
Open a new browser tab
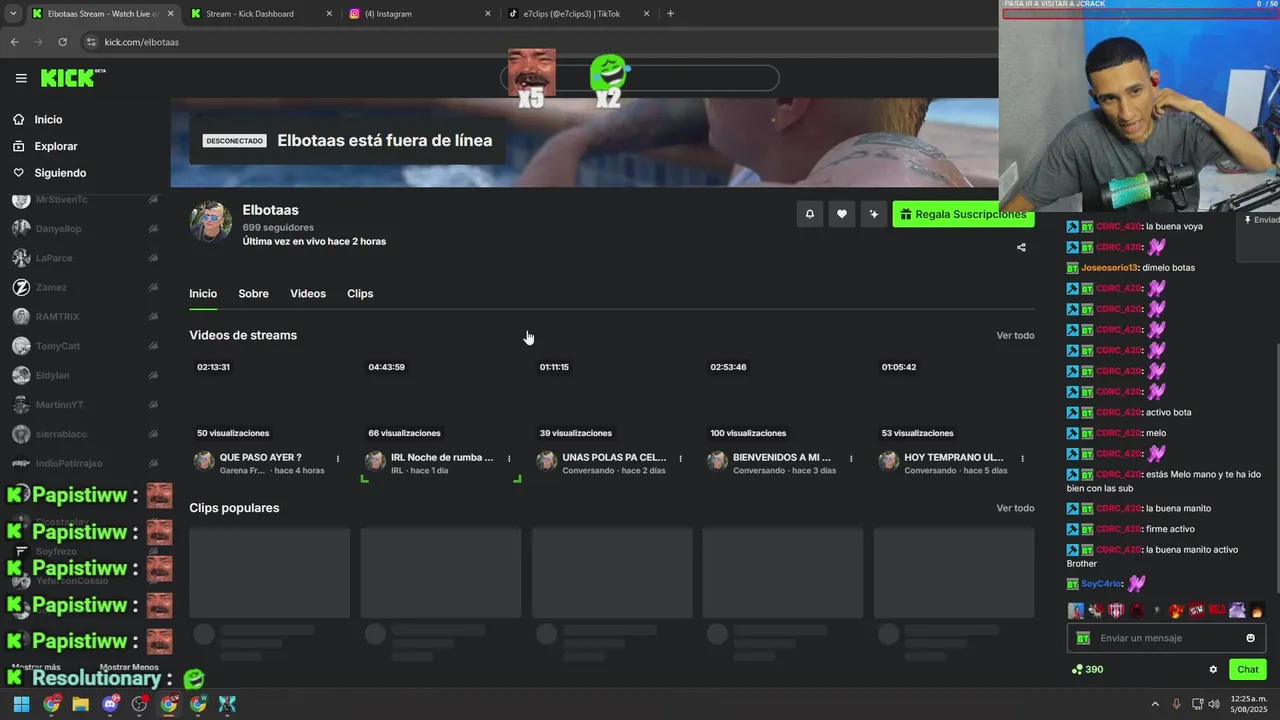(x=670, y=14)
